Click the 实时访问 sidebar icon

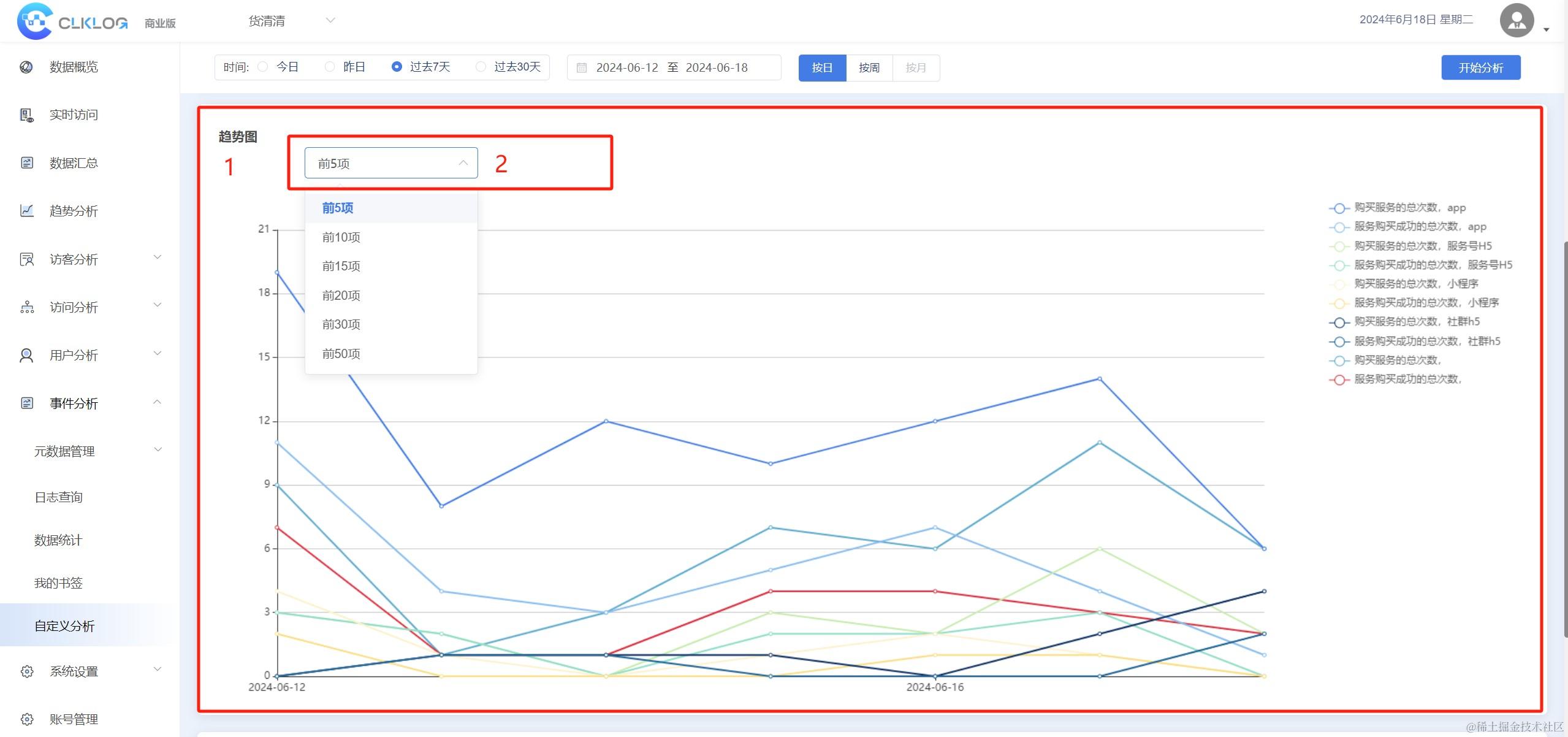tap(26, 115)
